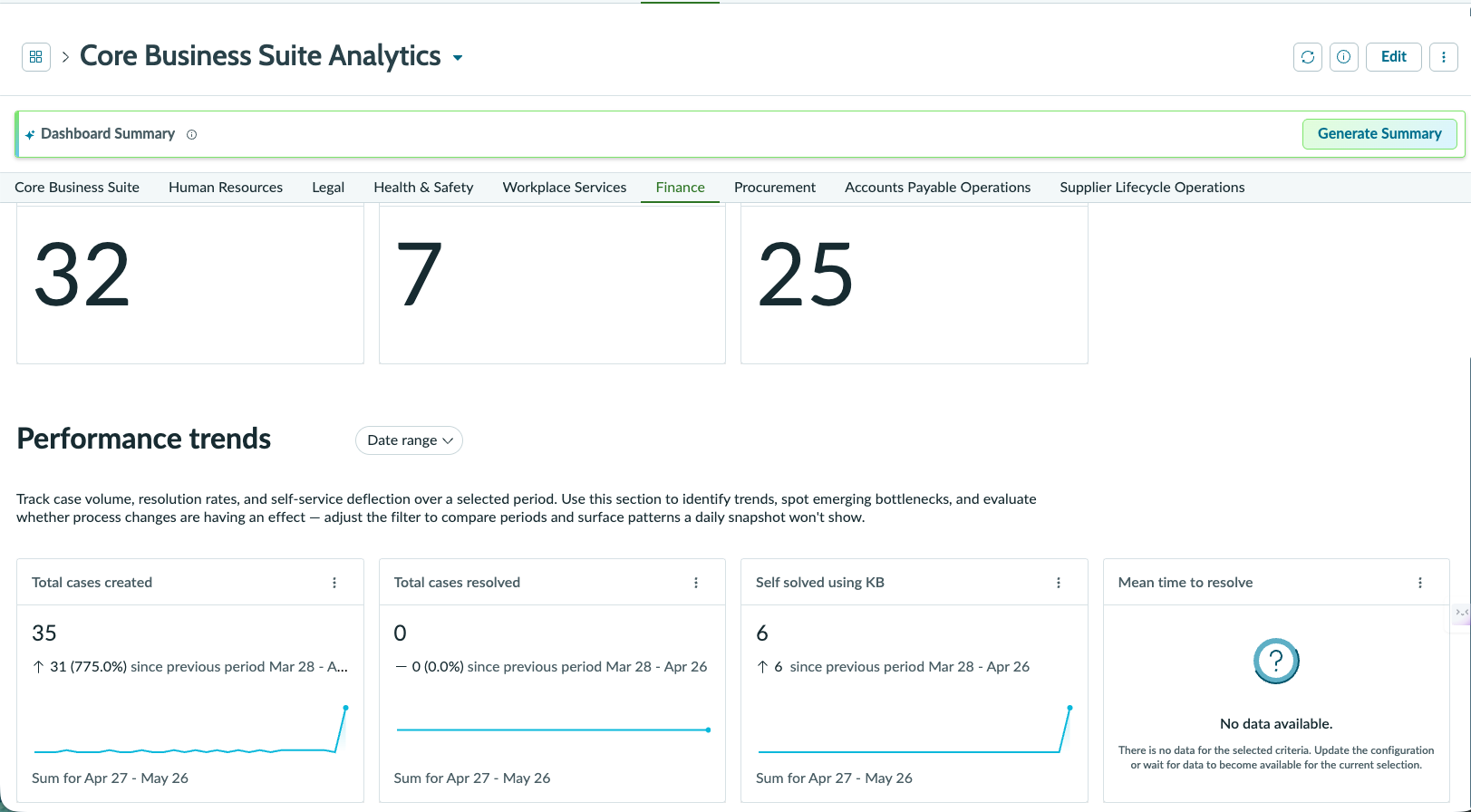Click the Self solved using KB card title

820,583
